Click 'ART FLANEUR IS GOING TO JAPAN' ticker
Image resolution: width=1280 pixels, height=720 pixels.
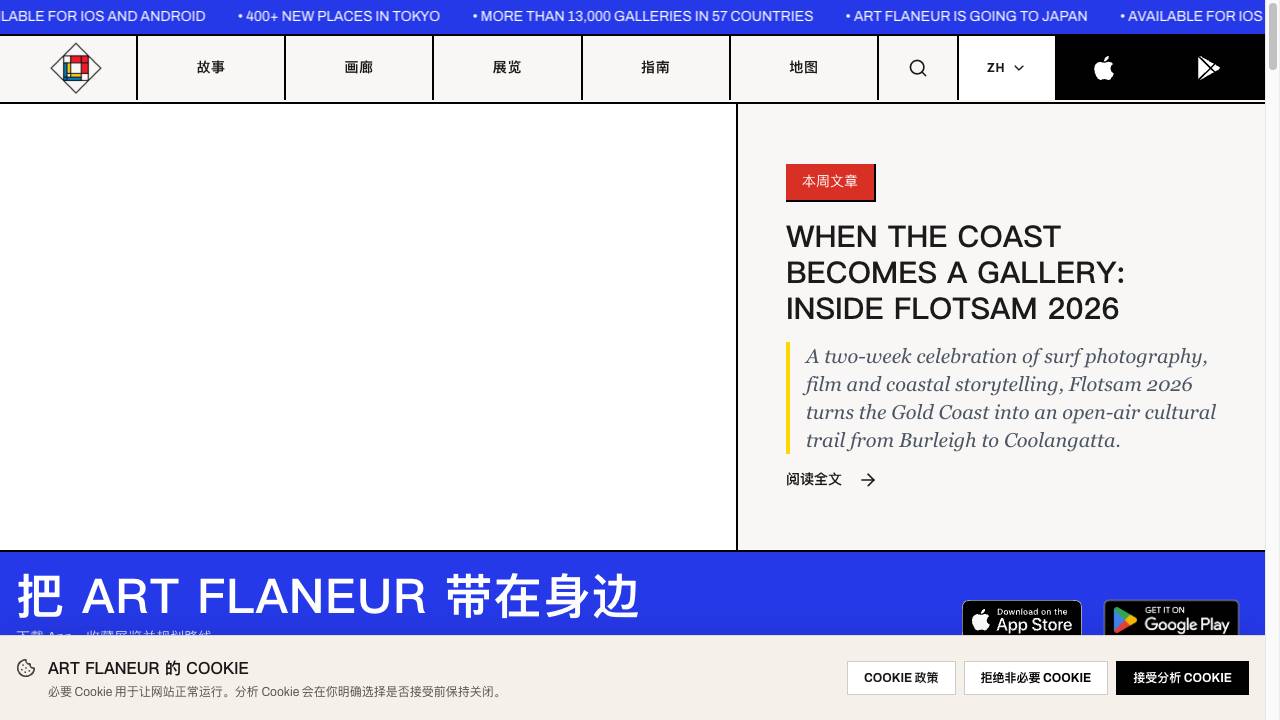970,16
